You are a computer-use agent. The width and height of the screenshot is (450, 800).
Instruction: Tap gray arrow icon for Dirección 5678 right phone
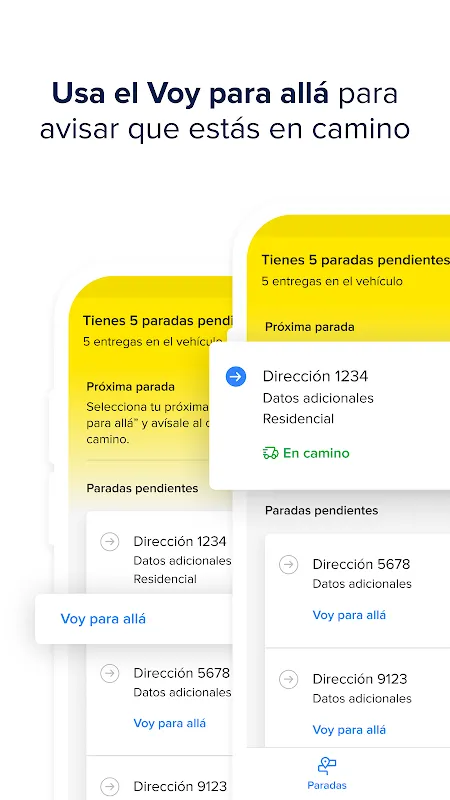click(289, 565)
